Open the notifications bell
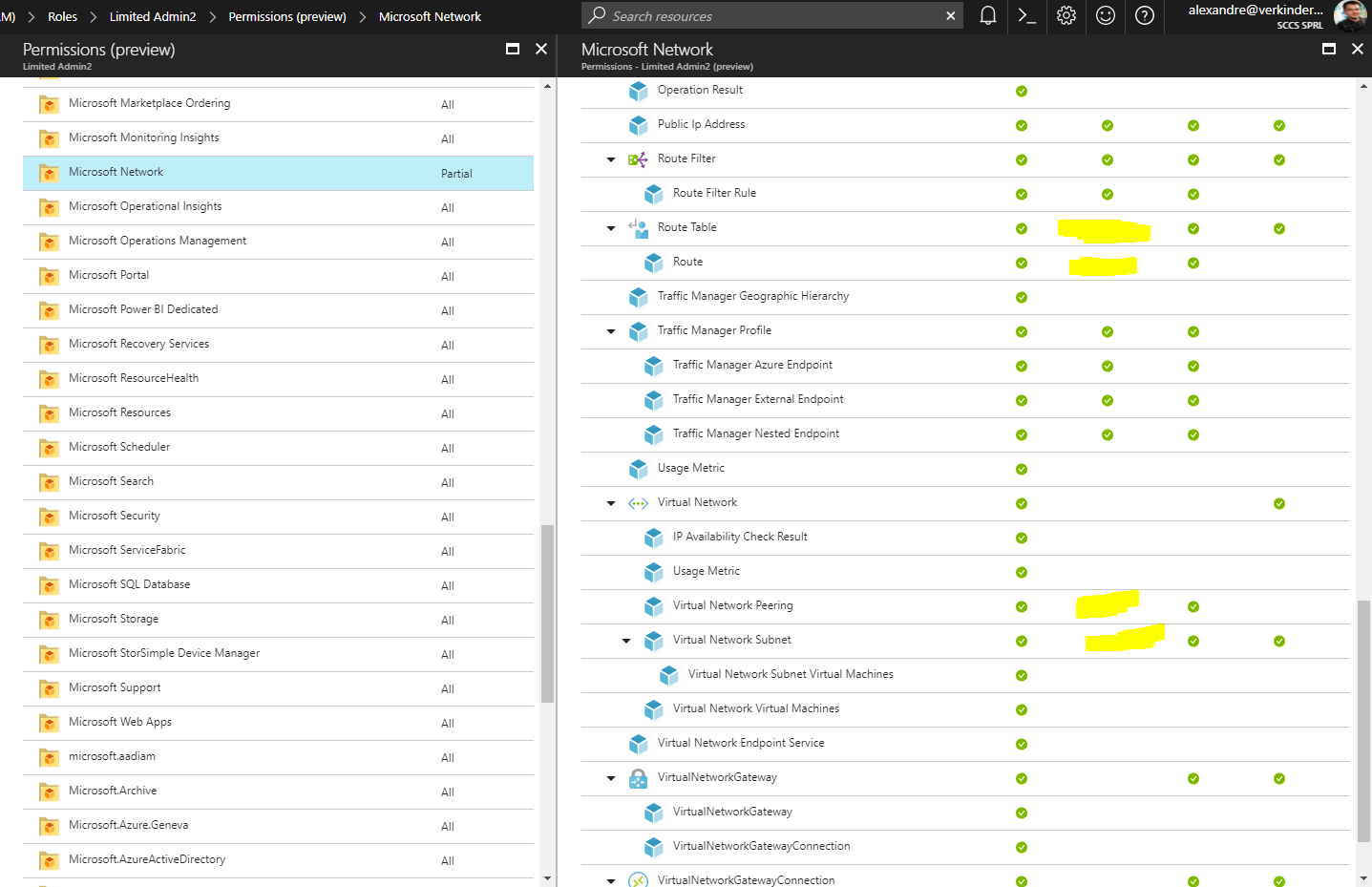Image resolution: width=1372 pixels, height=887 pixels. coord(987,16)
